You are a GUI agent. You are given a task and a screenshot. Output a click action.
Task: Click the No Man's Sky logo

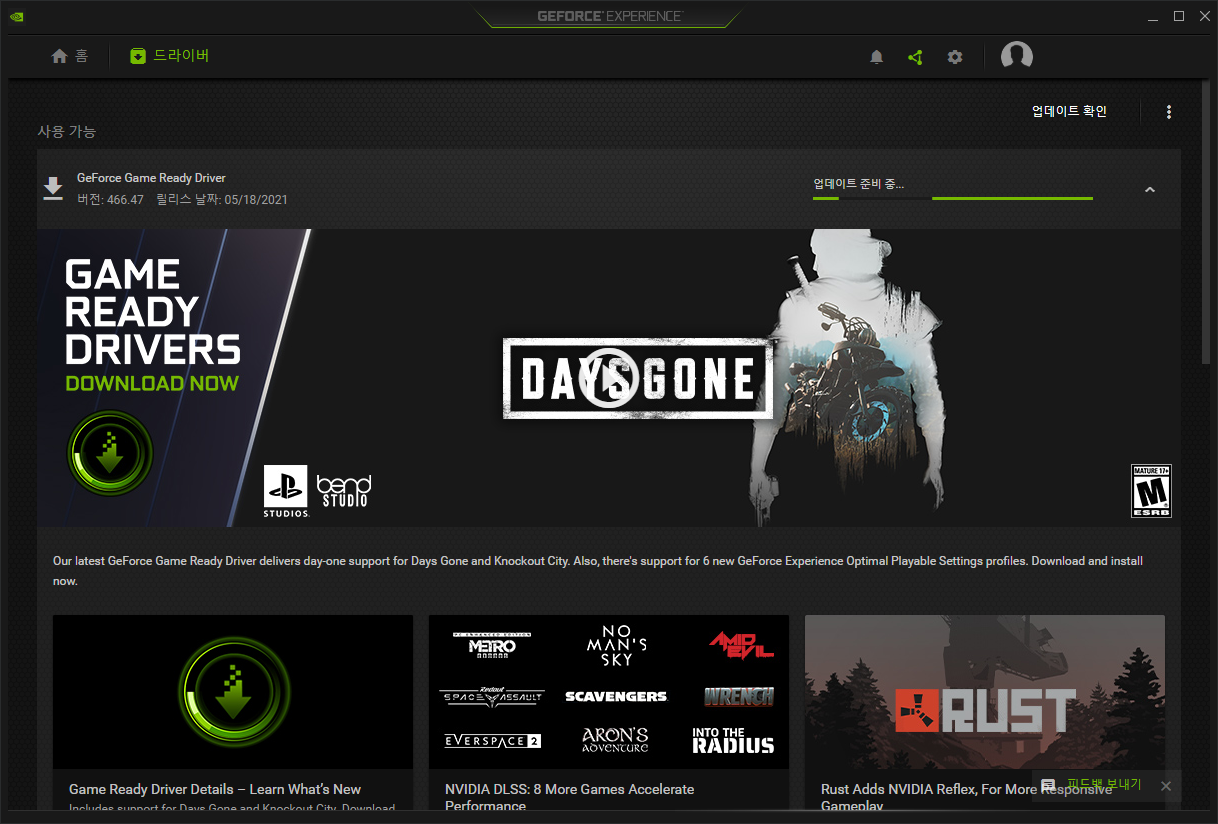(x=617, y=645)
